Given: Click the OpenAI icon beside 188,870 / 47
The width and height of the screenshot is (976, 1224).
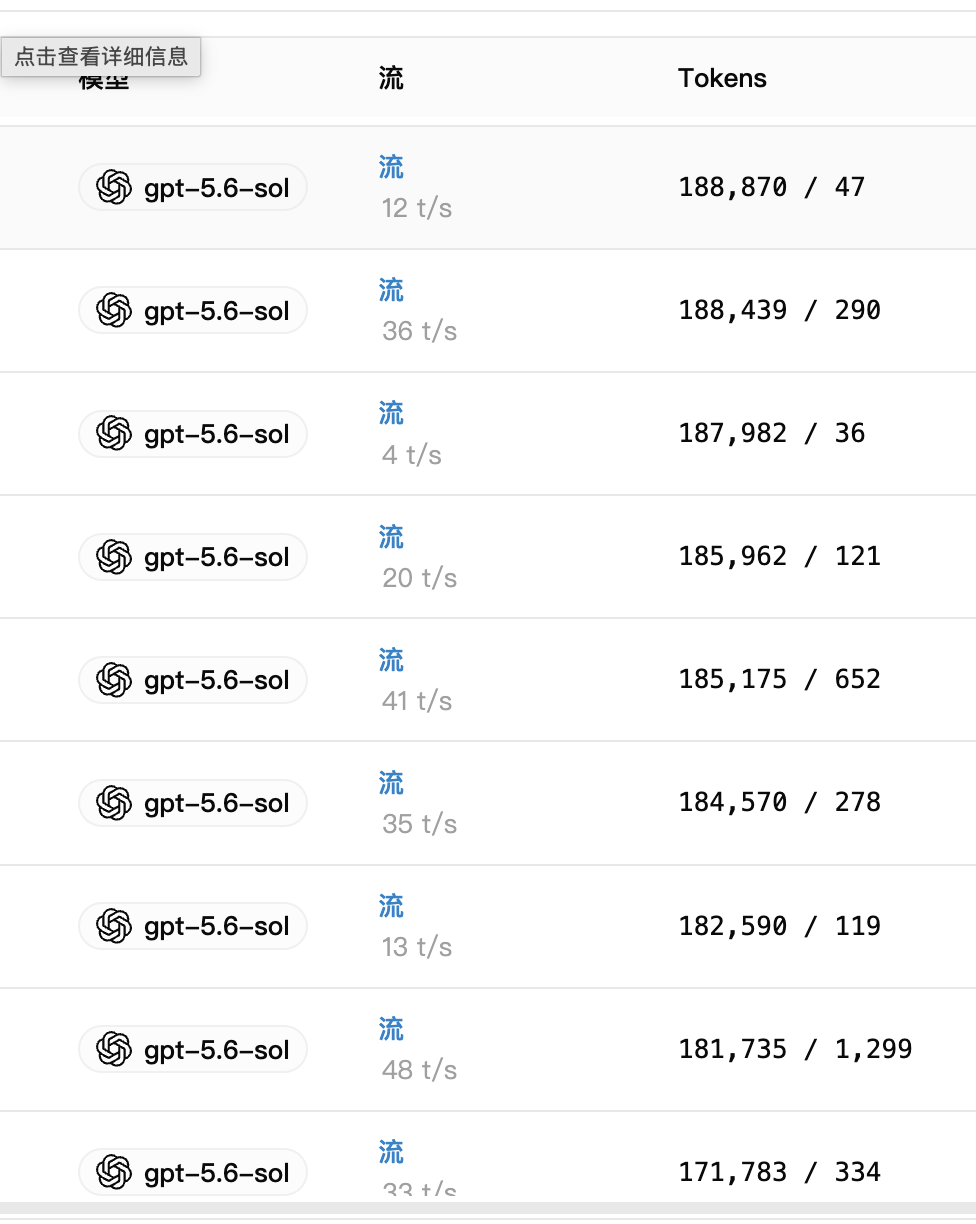Looking at the screenshot, I should point(114,187).
